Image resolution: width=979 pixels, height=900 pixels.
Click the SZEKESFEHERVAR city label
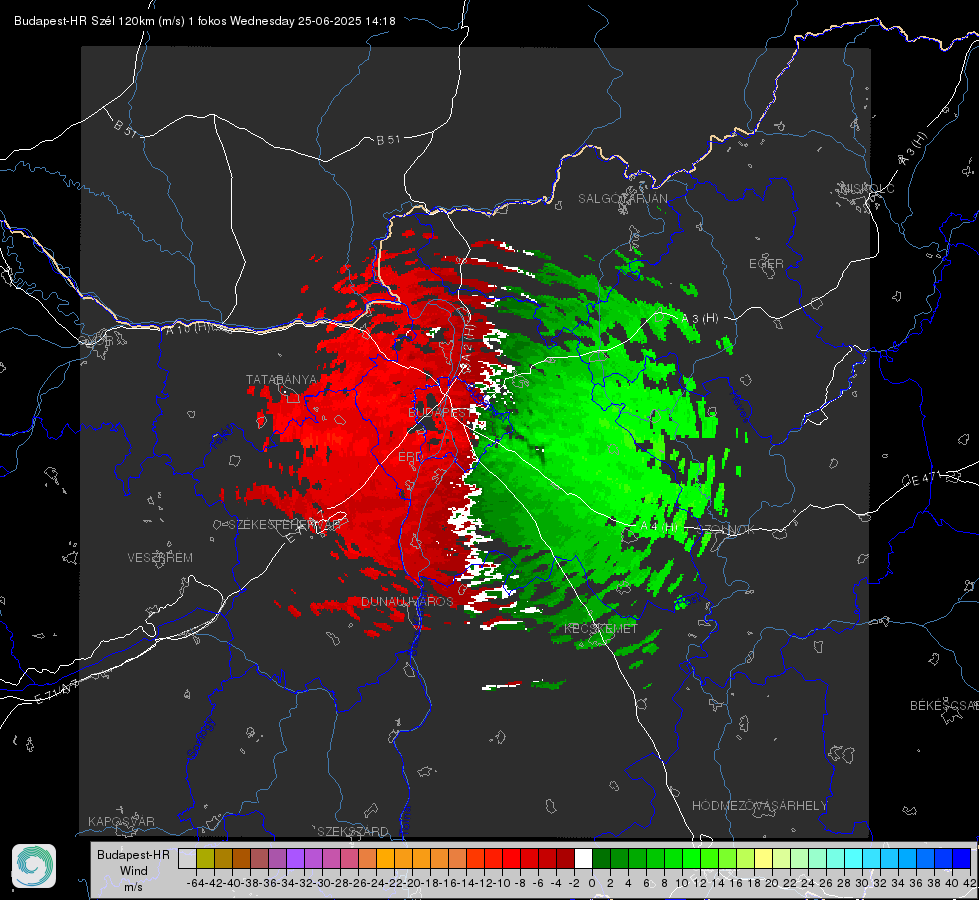point(285,525)
